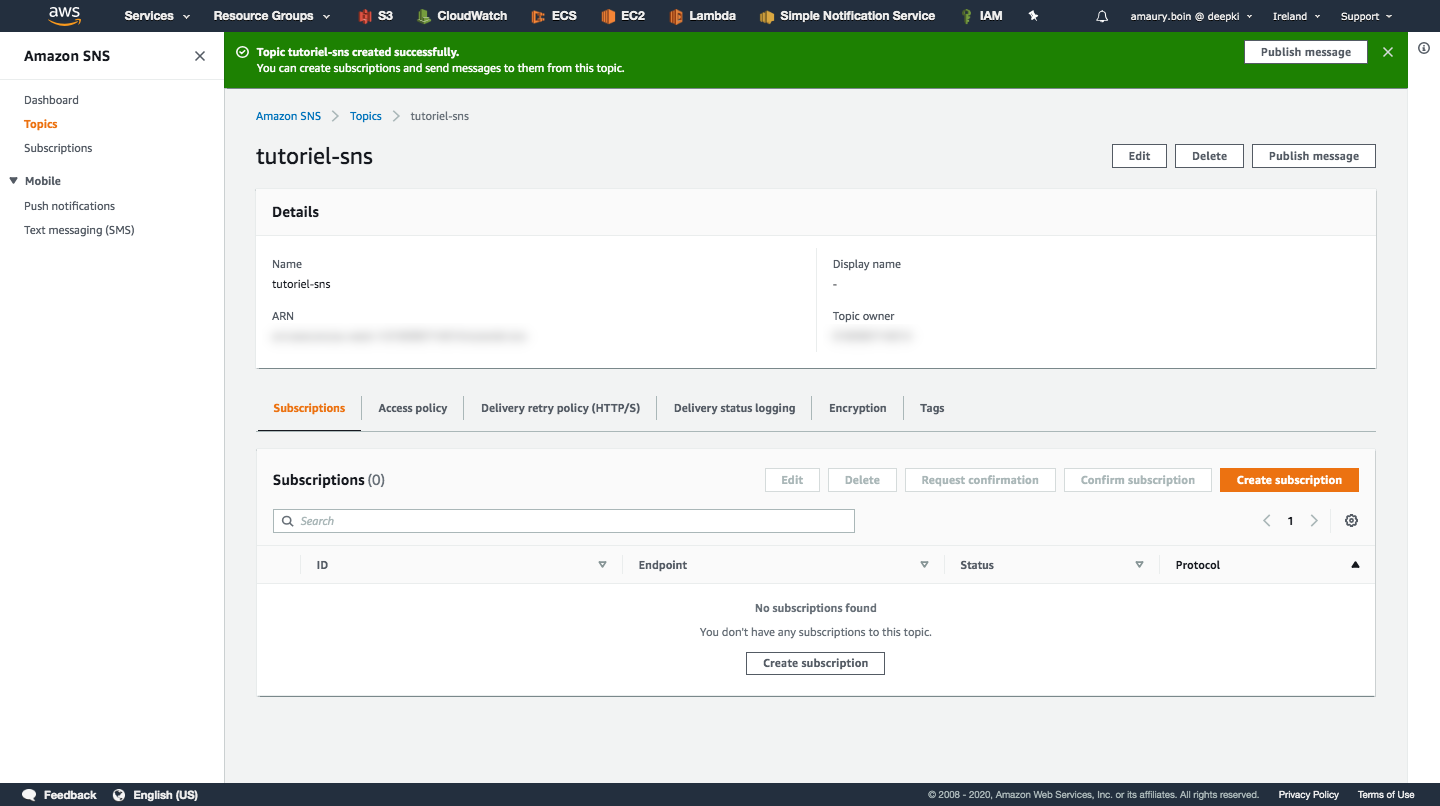Click Create subscription in empty table
Image resolution: width=1440 pixels, height=806 pixels.
[x=815, y=663]
